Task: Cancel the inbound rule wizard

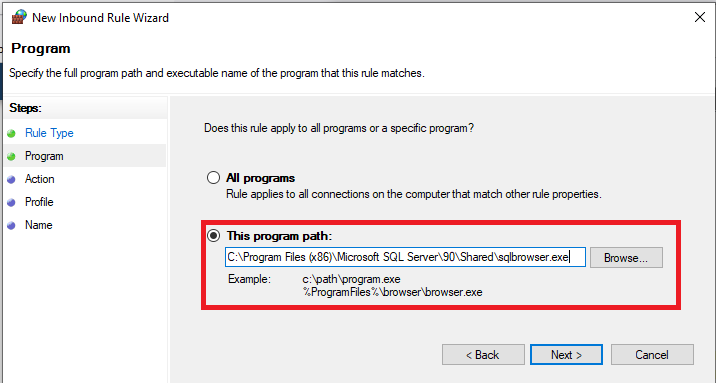Action: click(652, 355)
